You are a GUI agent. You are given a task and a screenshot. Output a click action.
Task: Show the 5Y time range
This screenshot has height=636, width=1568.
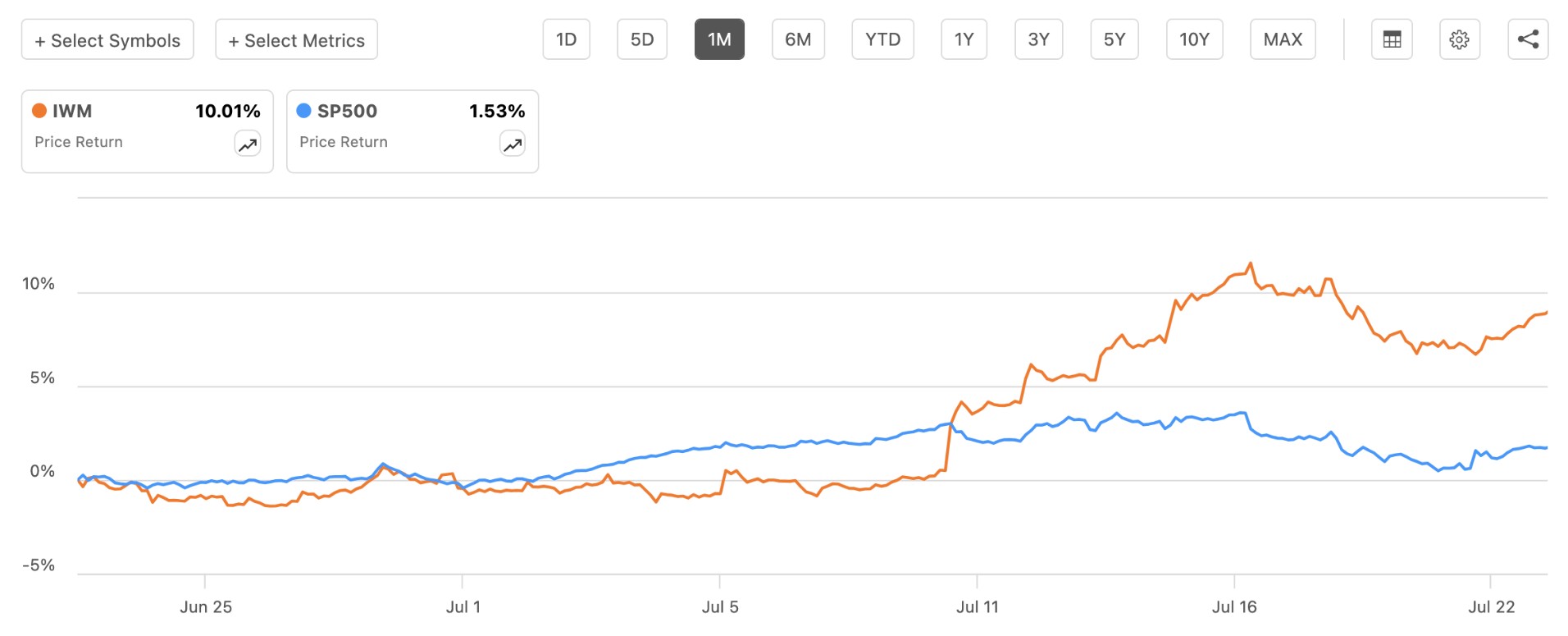click(x=1114, y=39)
